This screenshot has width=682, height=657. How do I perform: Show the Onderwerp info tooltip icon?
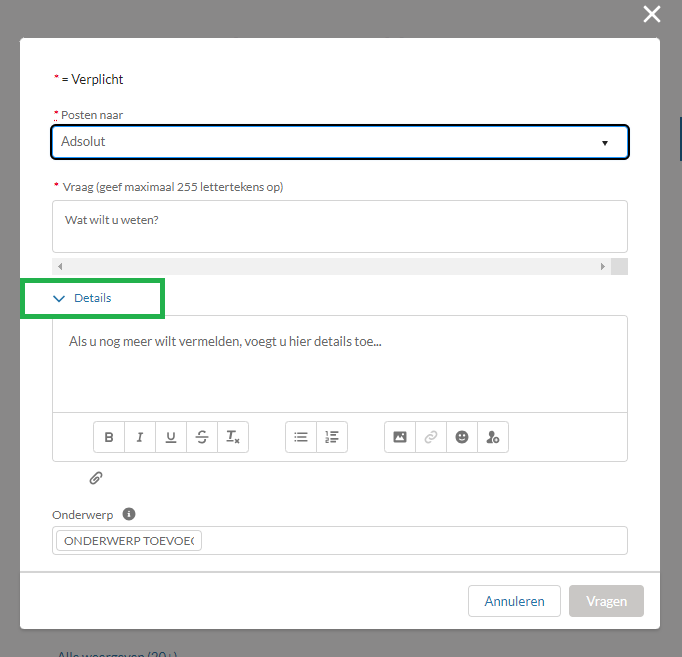[x=129, y=514]
